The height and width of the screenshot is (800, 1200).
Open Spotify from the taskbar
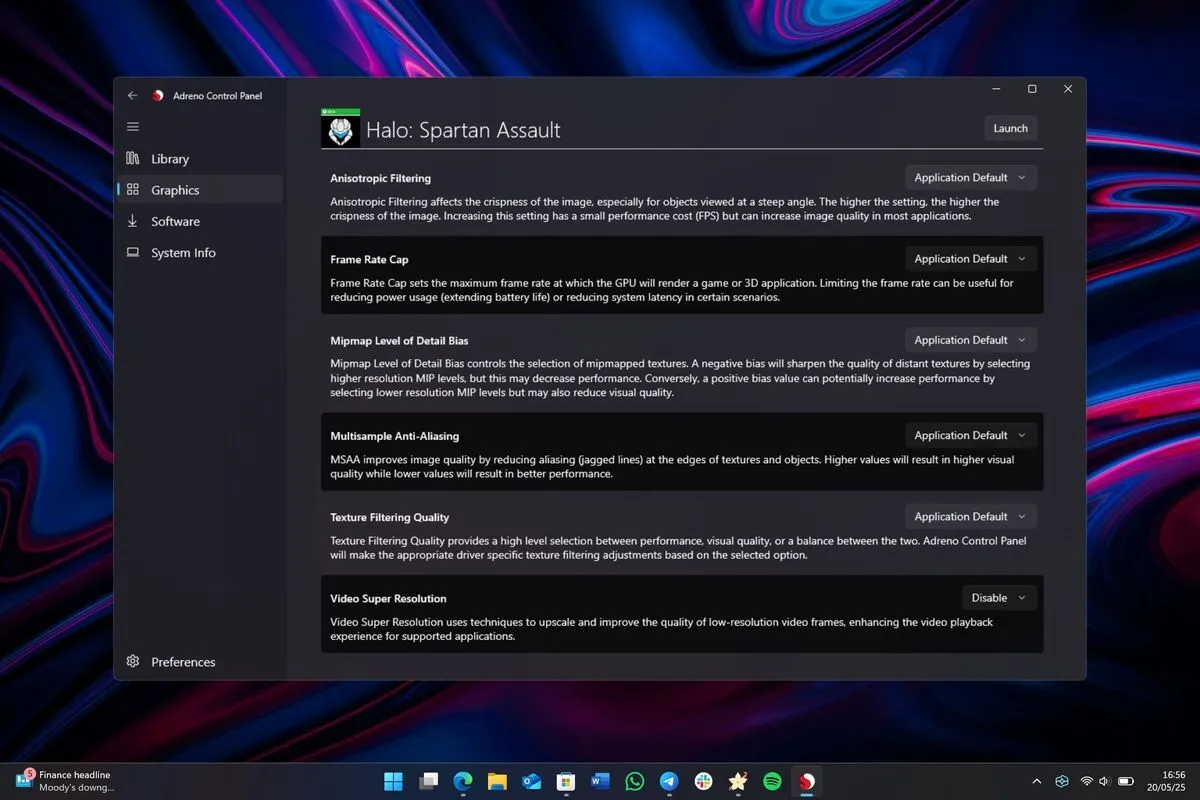(772, 782)
